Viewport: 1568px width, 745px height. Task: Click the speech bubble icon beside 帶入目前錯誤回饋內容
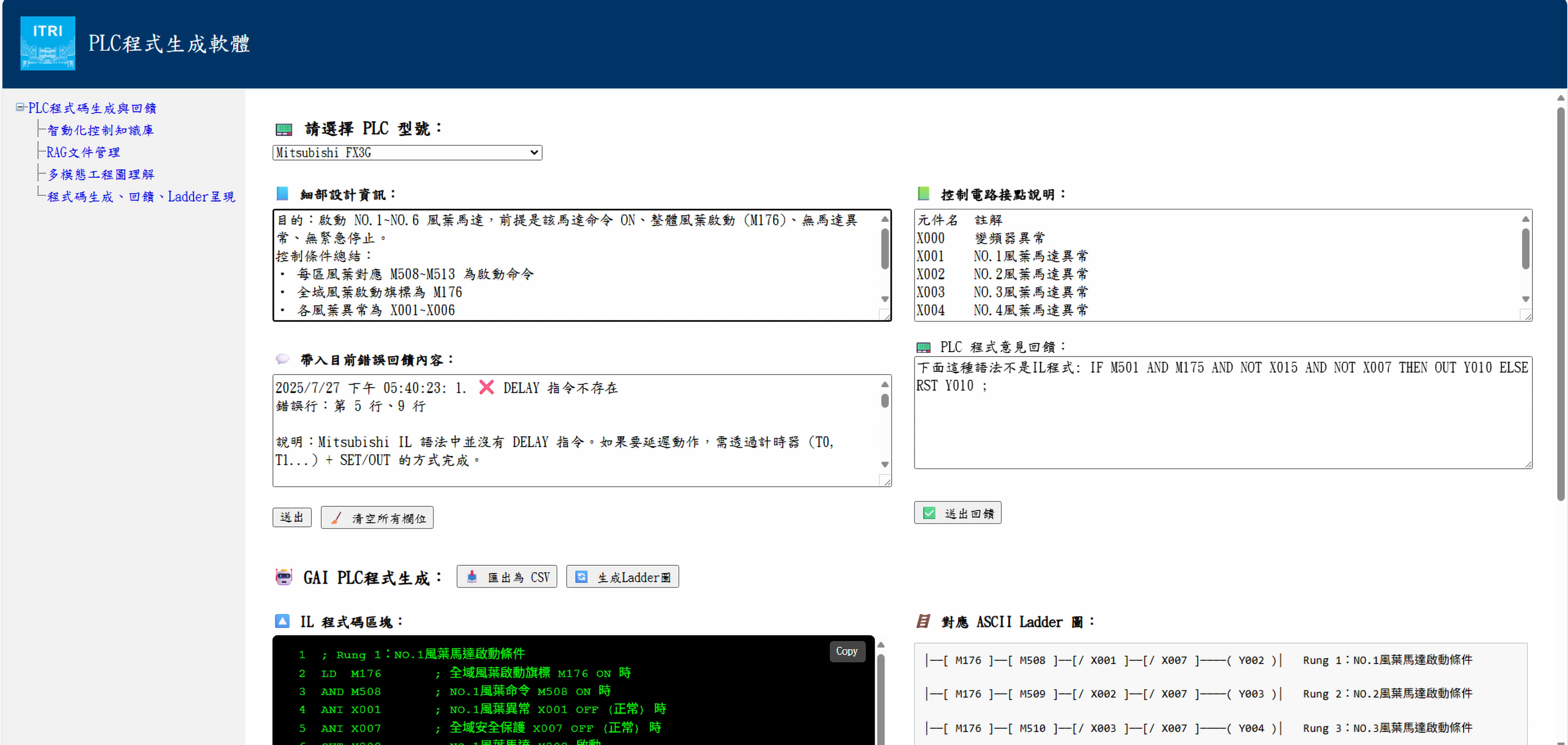282,359
